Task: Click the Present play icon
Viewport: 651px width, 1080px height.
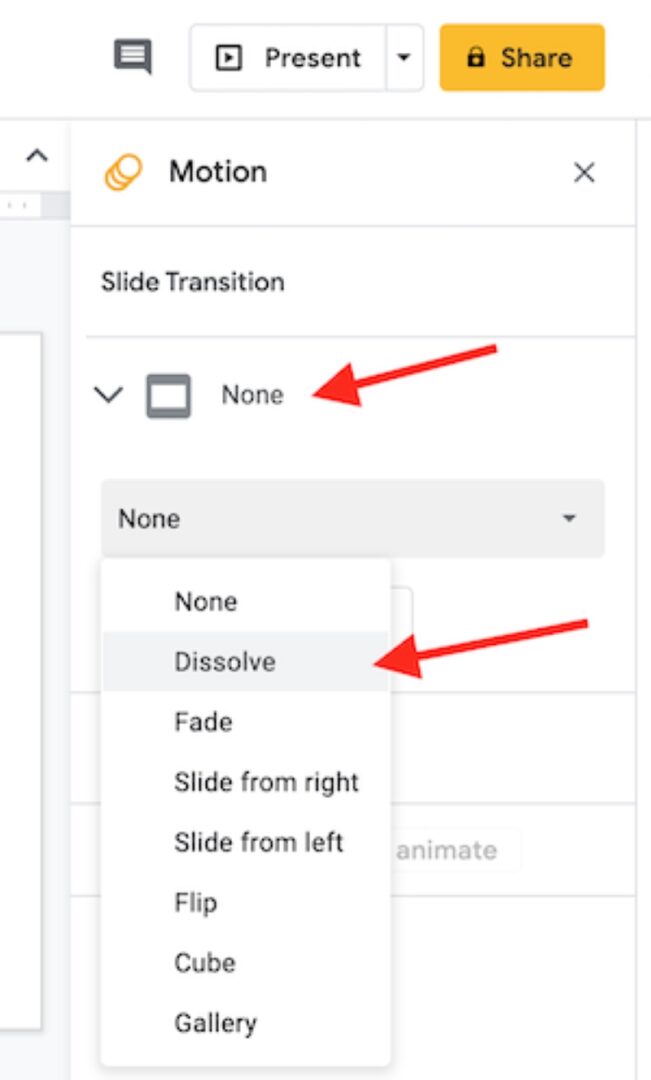Action: coord(230,57)
